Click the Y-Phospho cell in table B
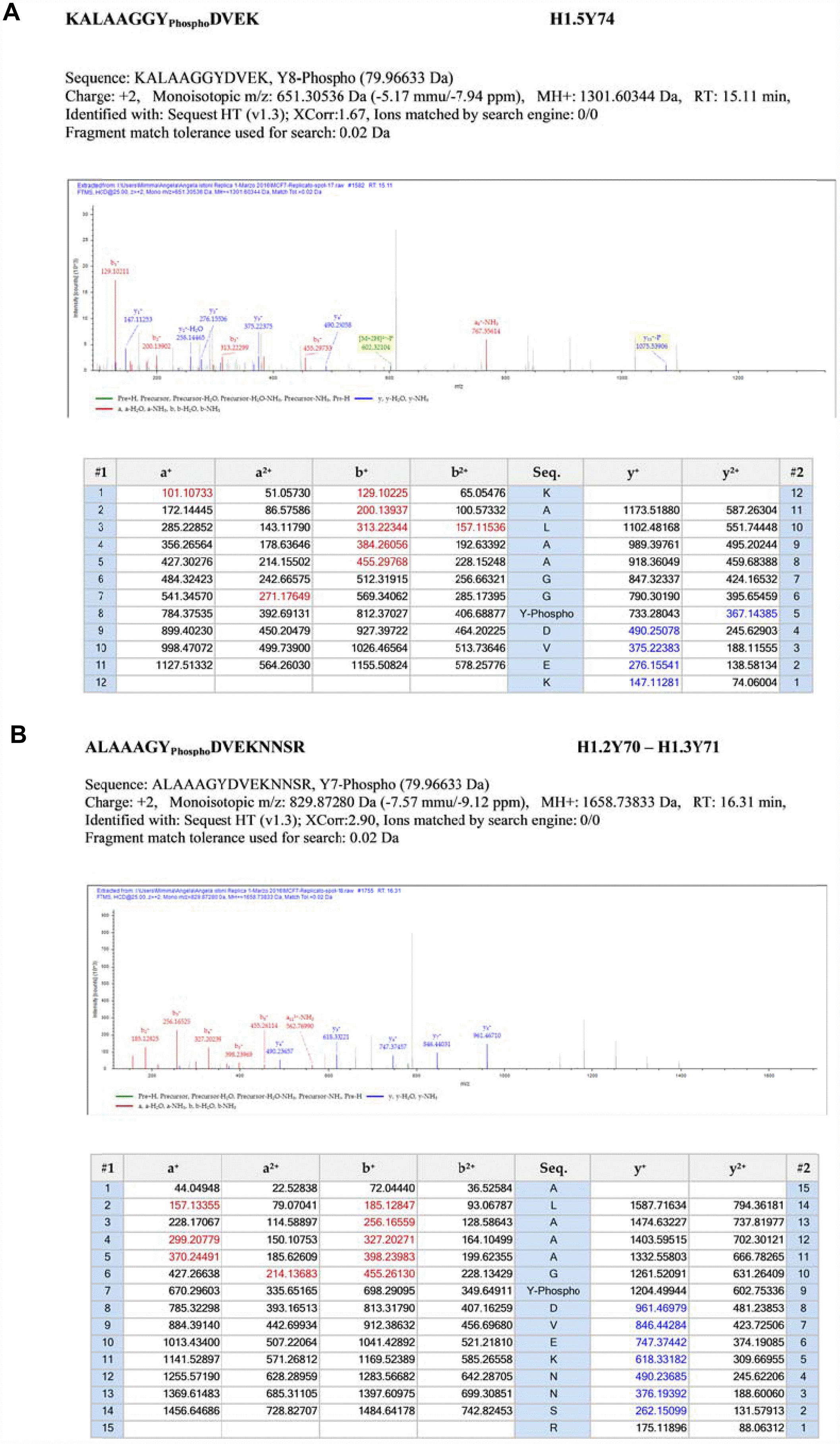Image resolution: width=840 pixels, height=1444 pixels. point(553,1290)
